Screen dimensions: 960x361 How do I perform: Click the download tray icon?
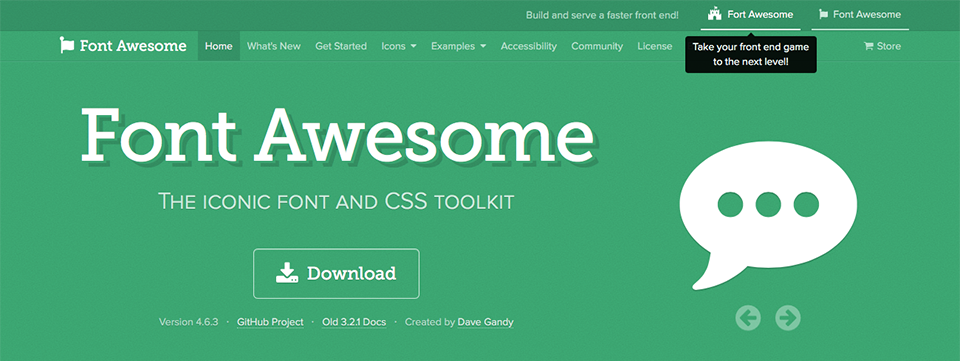point(287,273)
